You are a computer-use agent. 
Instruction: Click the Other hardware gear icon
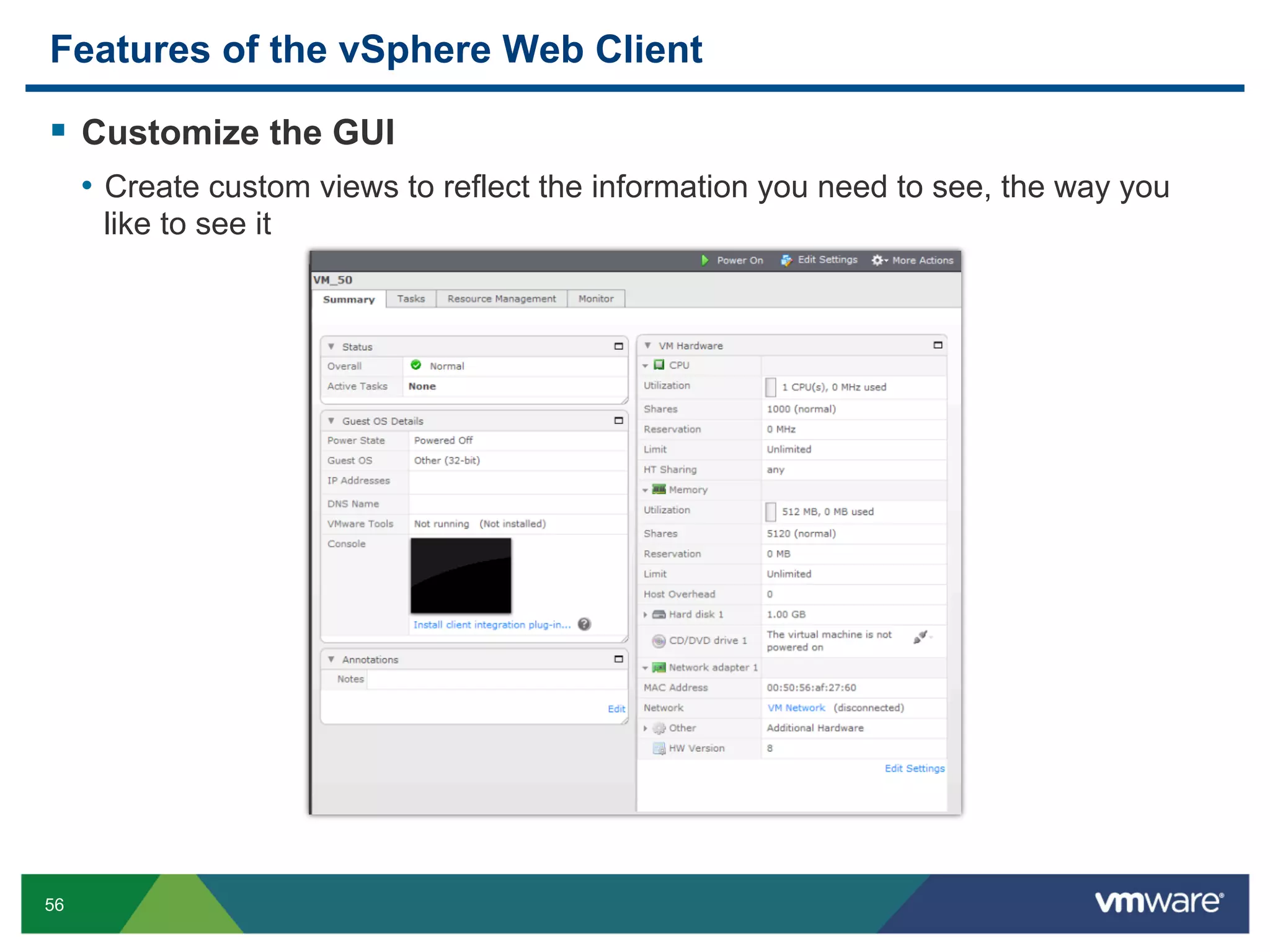pyautogui.click(x=659, y=728)
